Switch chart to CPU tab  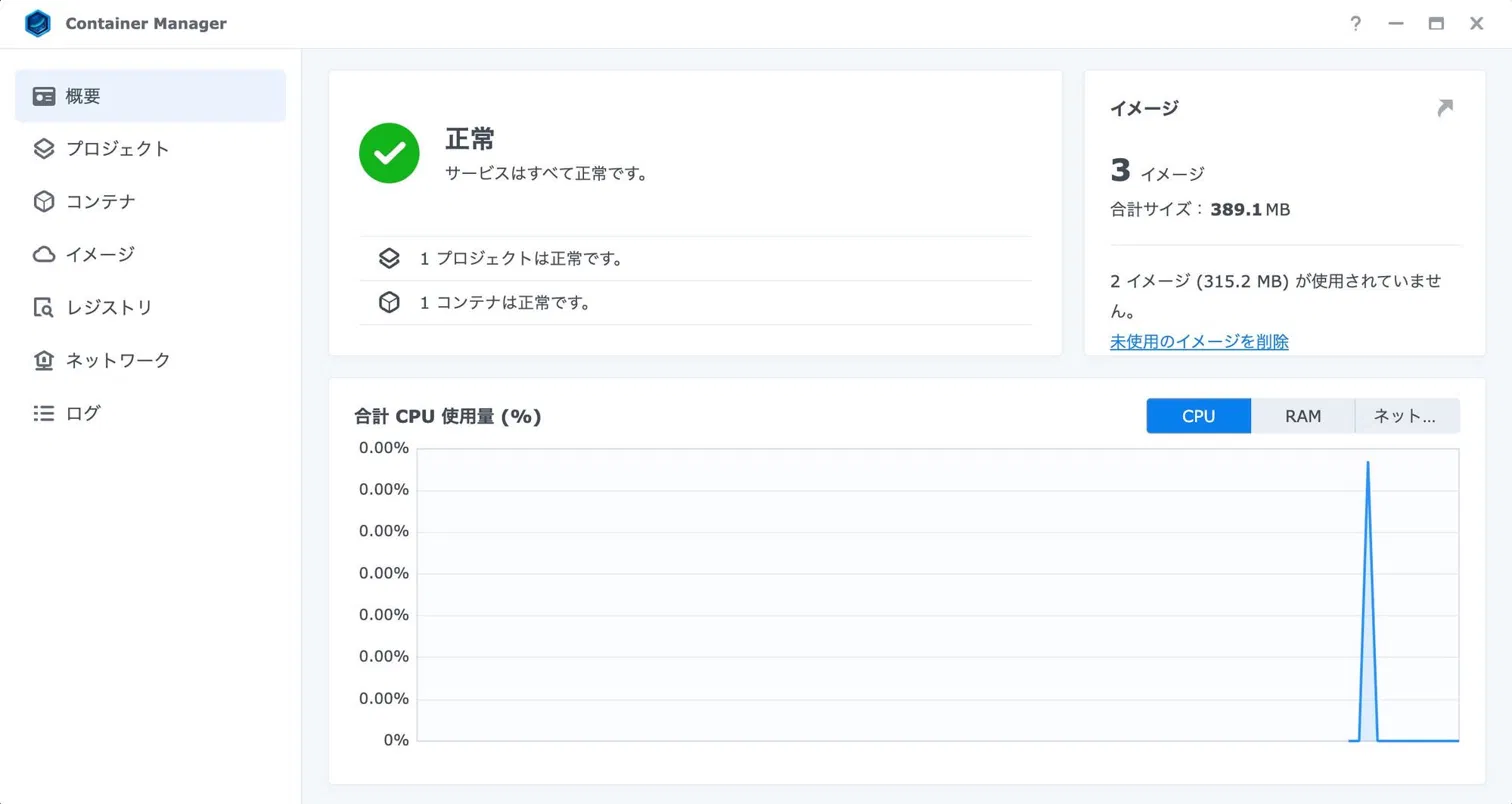[x=1198, y=416]
